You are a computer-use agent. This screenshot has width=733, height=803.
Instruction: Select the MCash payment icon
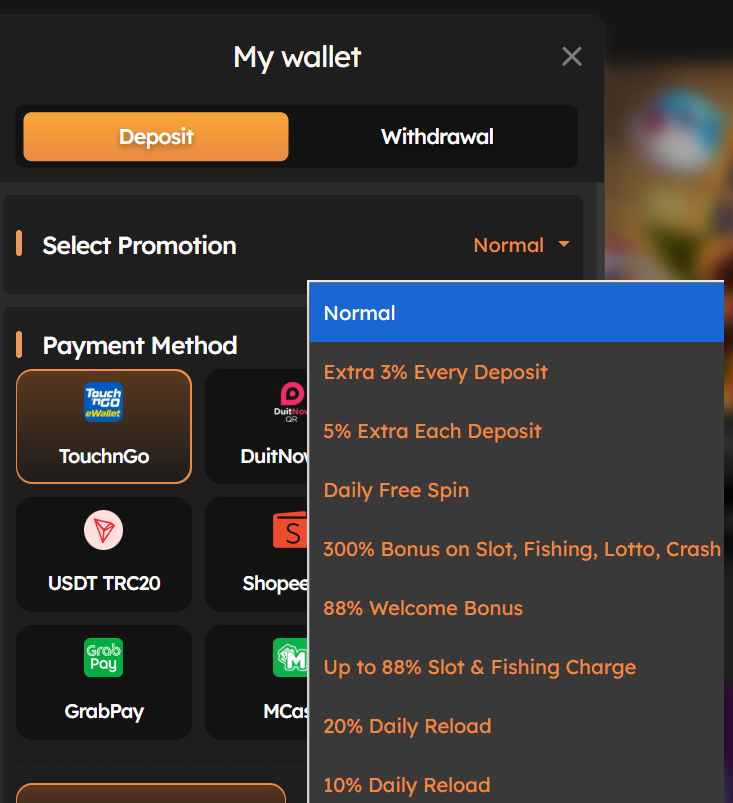coord(290,658)
